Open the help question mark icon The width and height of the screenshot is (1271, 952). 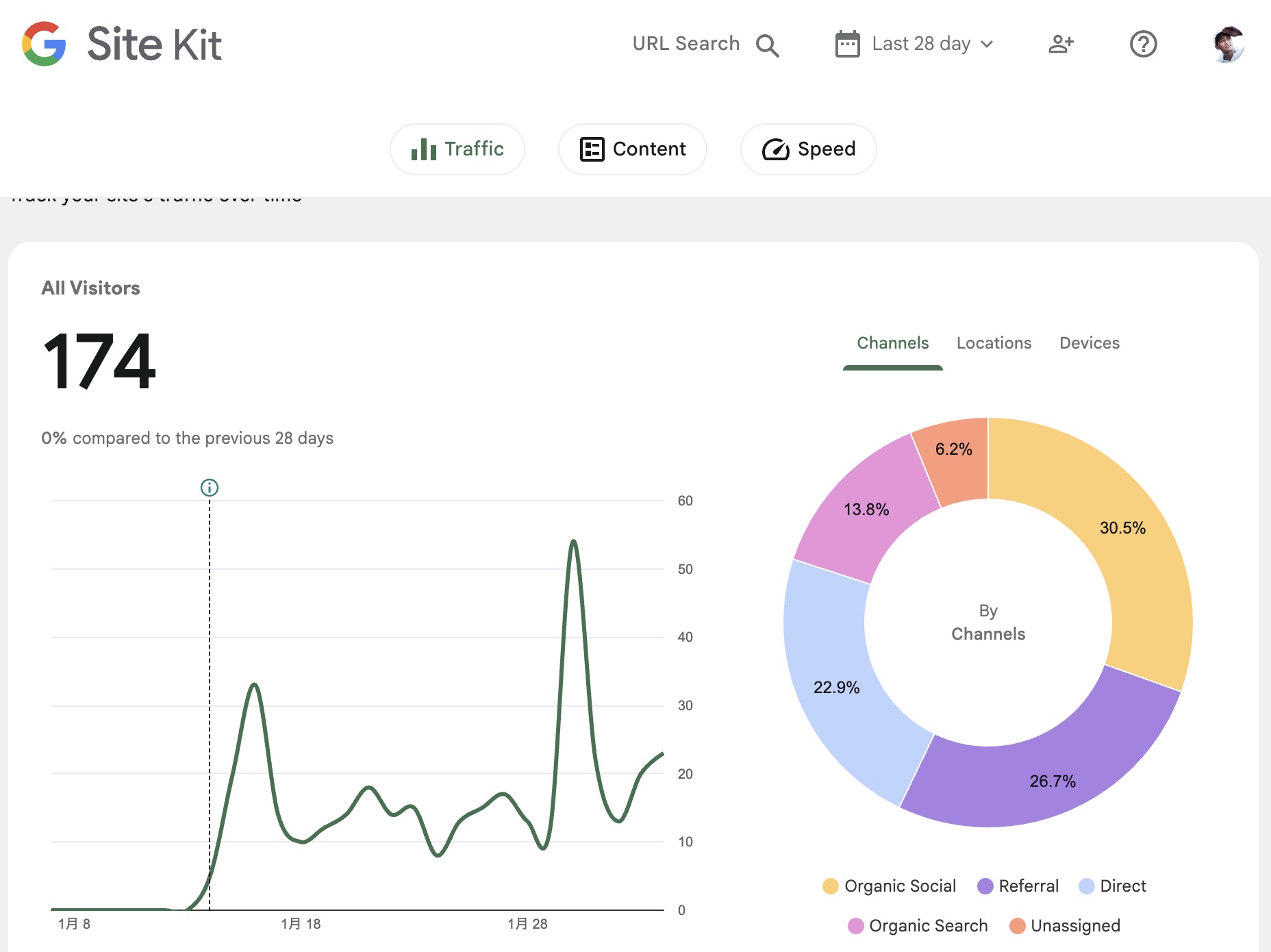pyautogui.click(x=1143, y=45)
